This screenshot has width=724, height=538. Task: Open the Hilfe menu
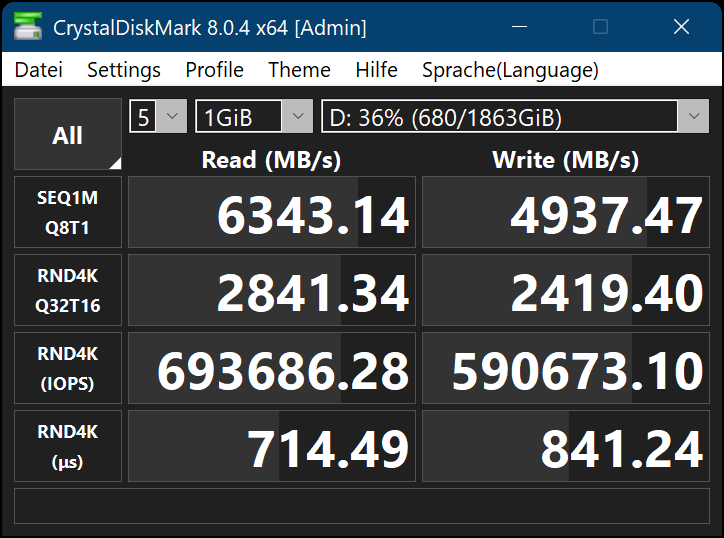click(376, 70)
